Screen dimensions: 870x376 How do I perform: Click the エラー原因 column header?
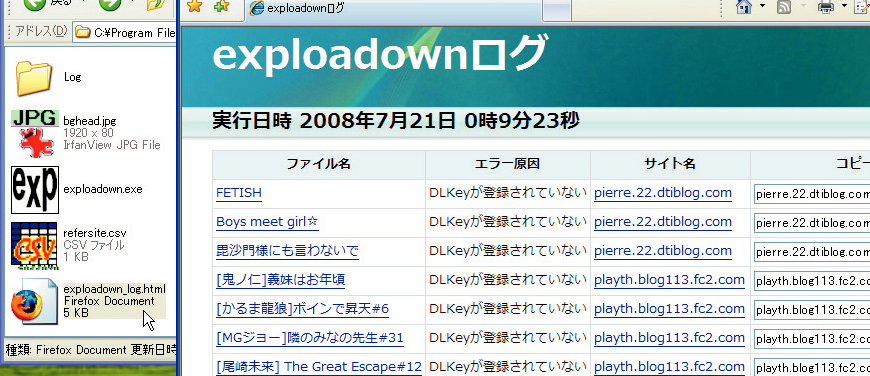[508, 164]
